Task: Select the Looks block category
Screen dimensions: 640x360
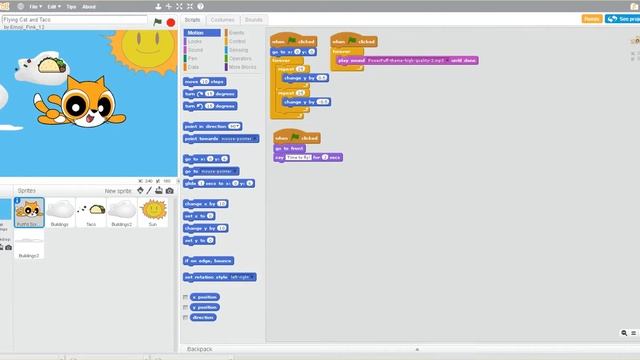Action: 202,41
